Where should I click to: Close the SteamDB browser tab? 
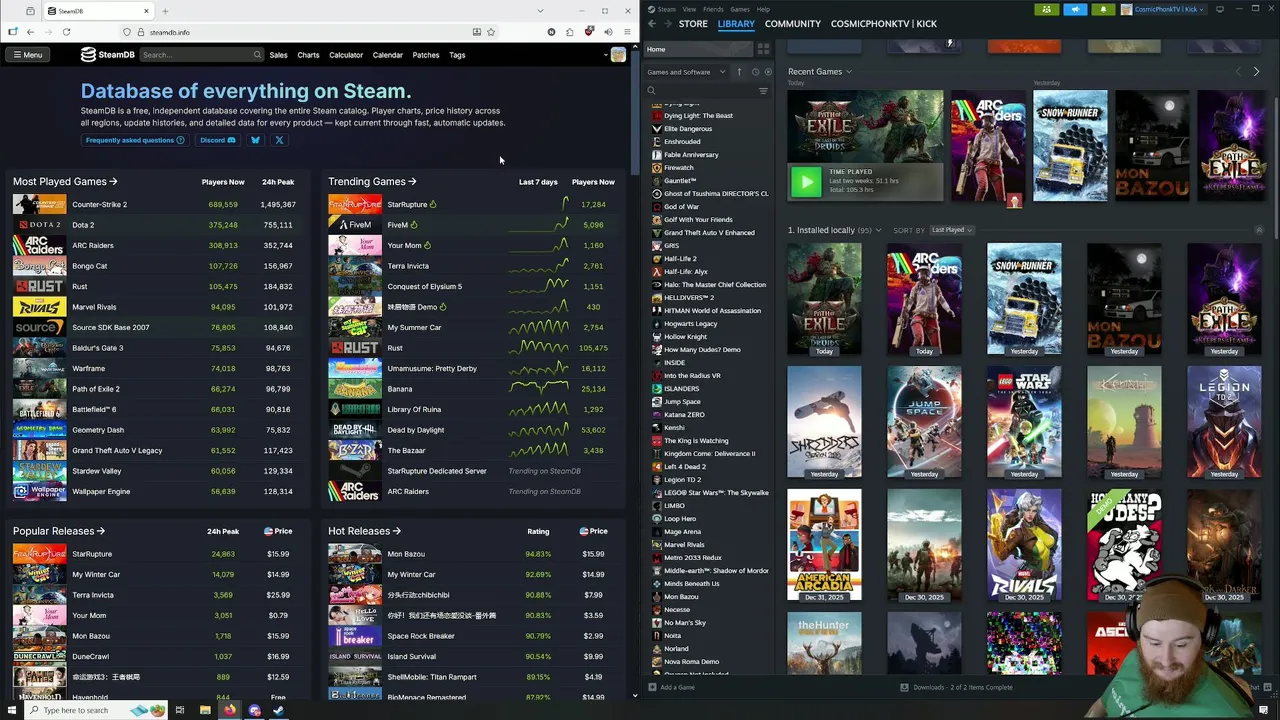pos(145,11)
